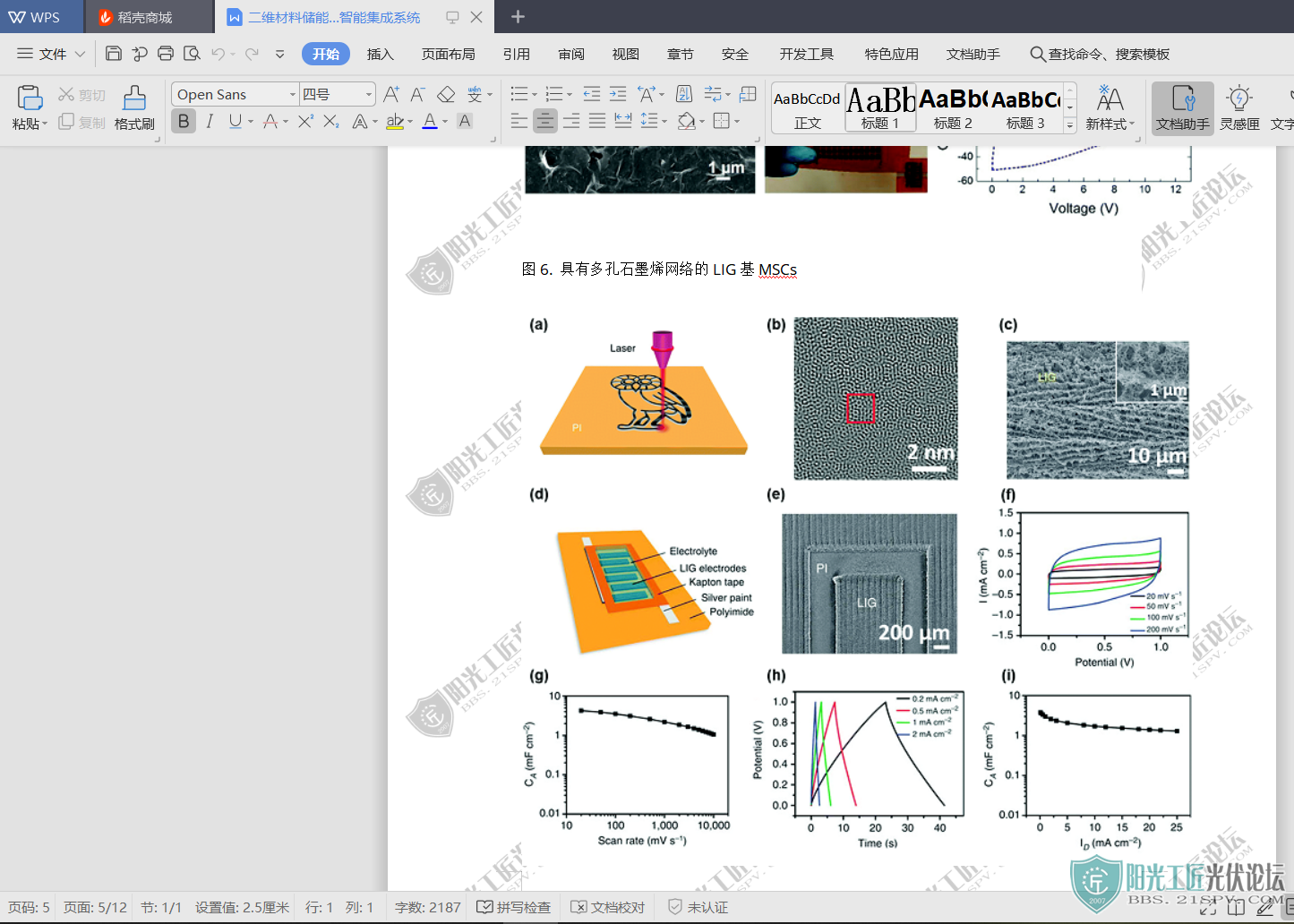Click the Sort A-Z icon
The image size is (1294, 924).
(x=684, y=94)
